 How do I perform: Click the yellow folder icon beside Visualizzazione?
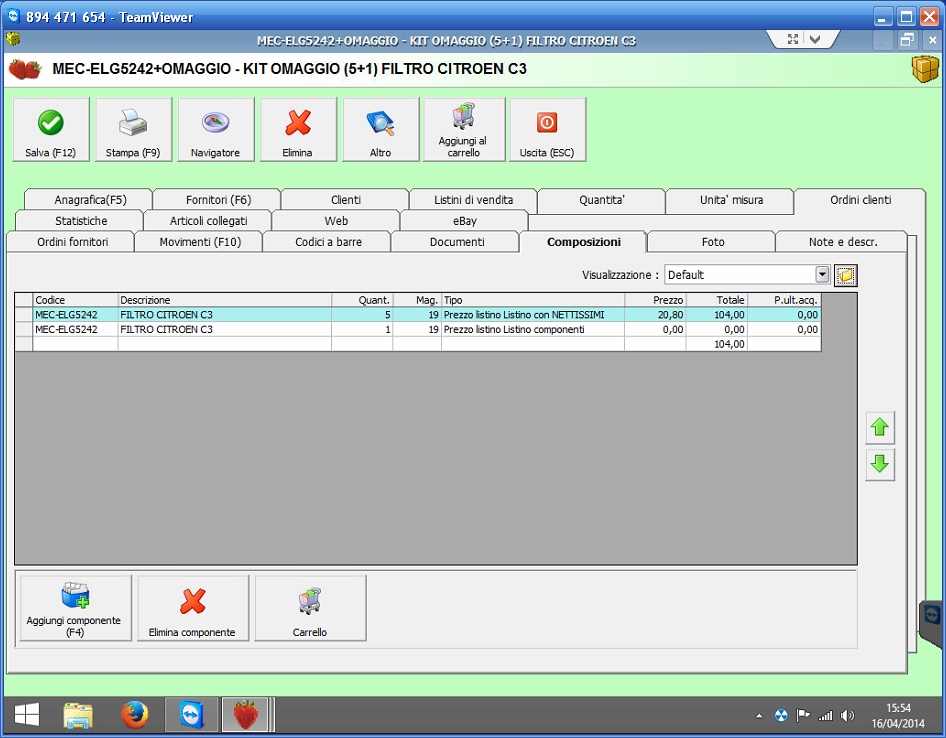pyautogui.click(x=845, y=275)
